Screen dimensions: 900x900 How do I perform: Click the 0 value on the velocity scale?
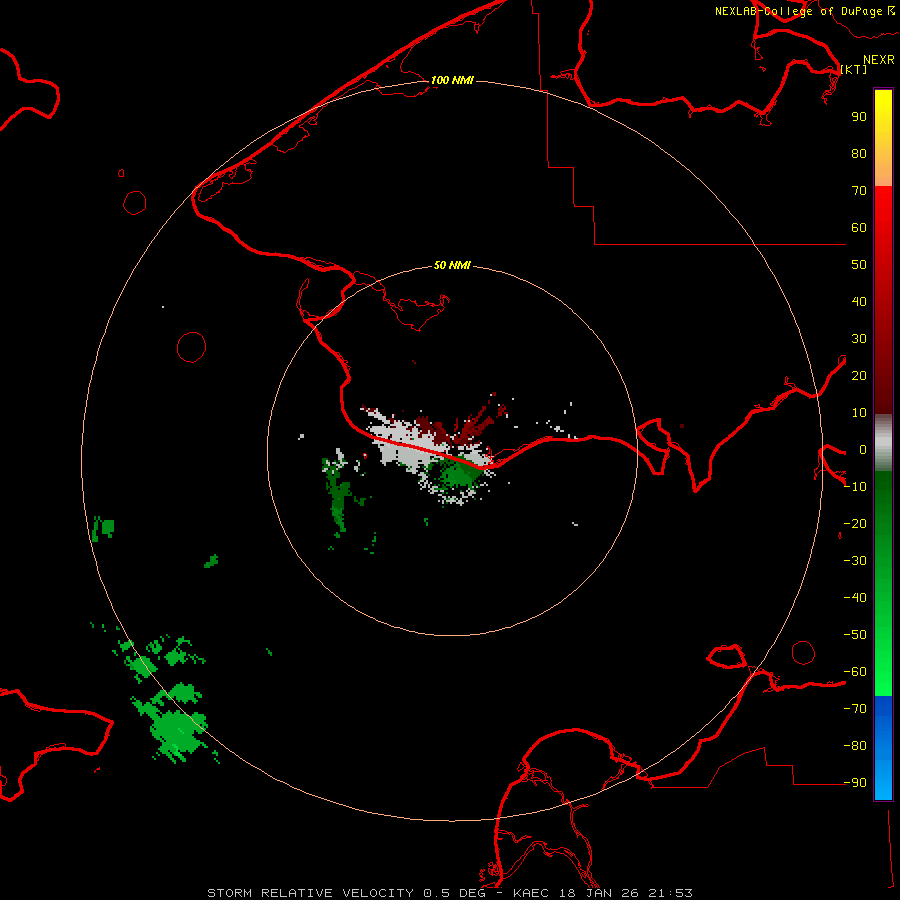tap(863, 449)
